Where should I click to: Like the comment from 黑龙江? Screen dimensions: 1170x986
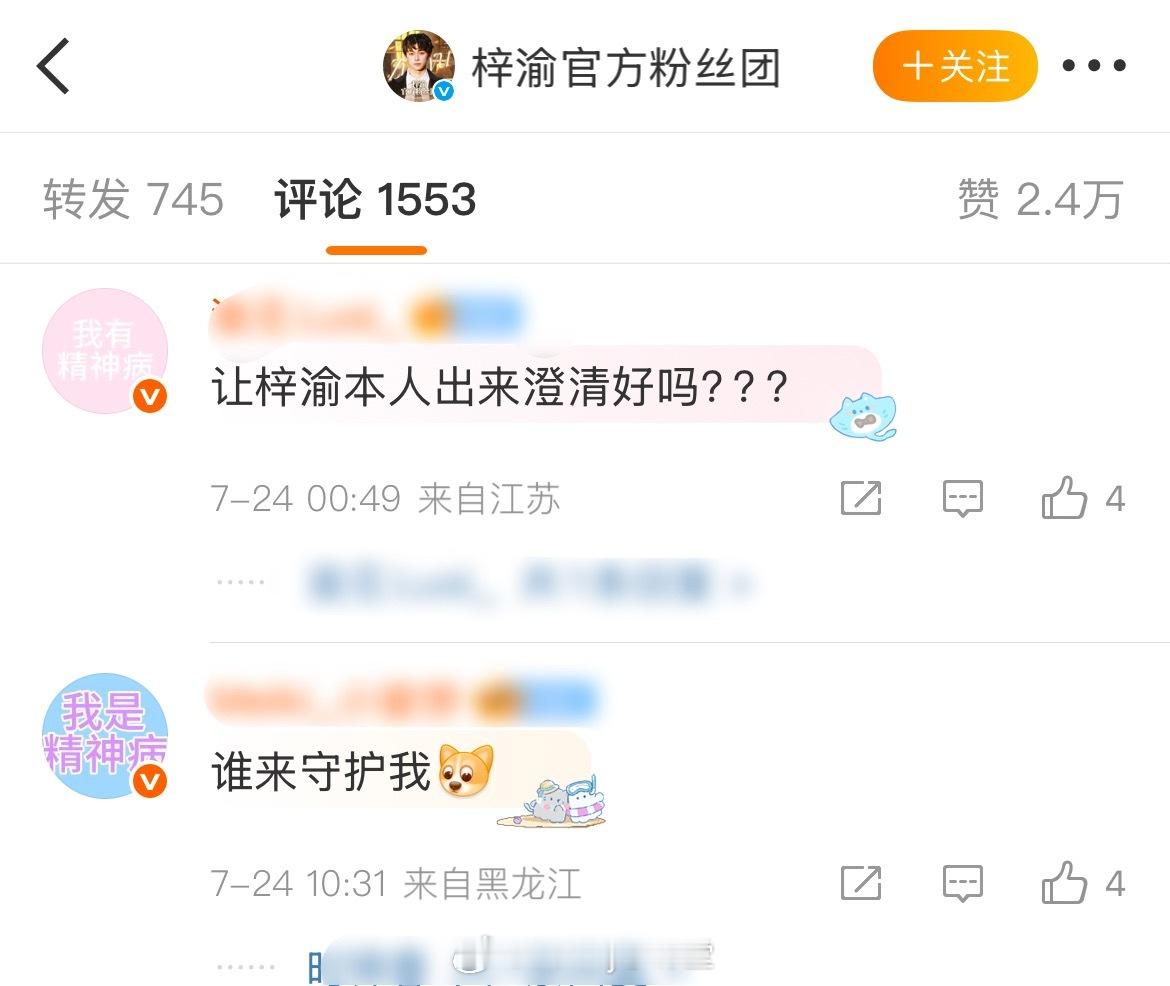tap(1063, 883)
